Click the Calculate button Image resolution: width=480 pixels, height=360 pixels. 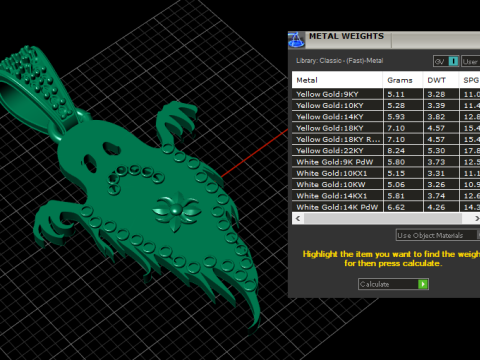(x=393, y=284)
